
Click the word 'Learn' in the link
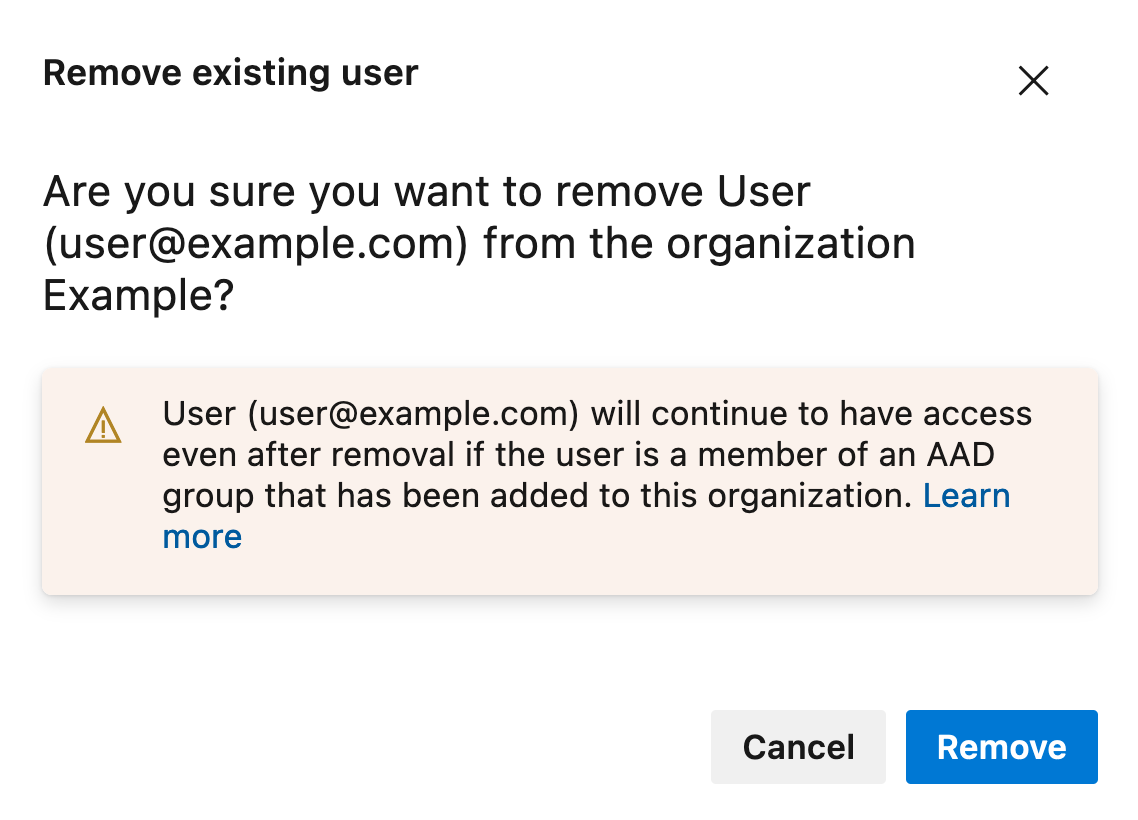pos(966,496)
